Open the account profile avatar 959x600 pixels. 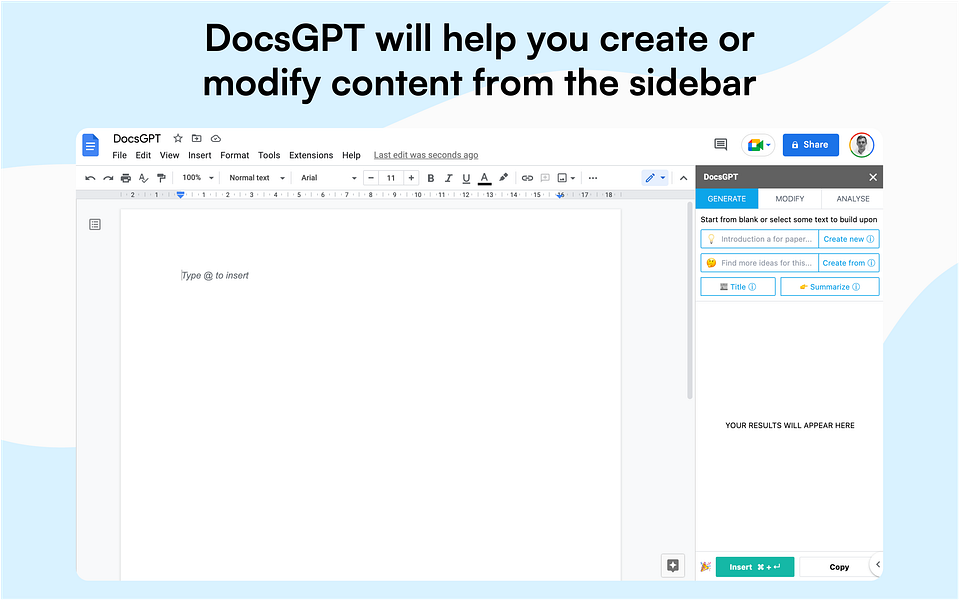pos(862,145)
